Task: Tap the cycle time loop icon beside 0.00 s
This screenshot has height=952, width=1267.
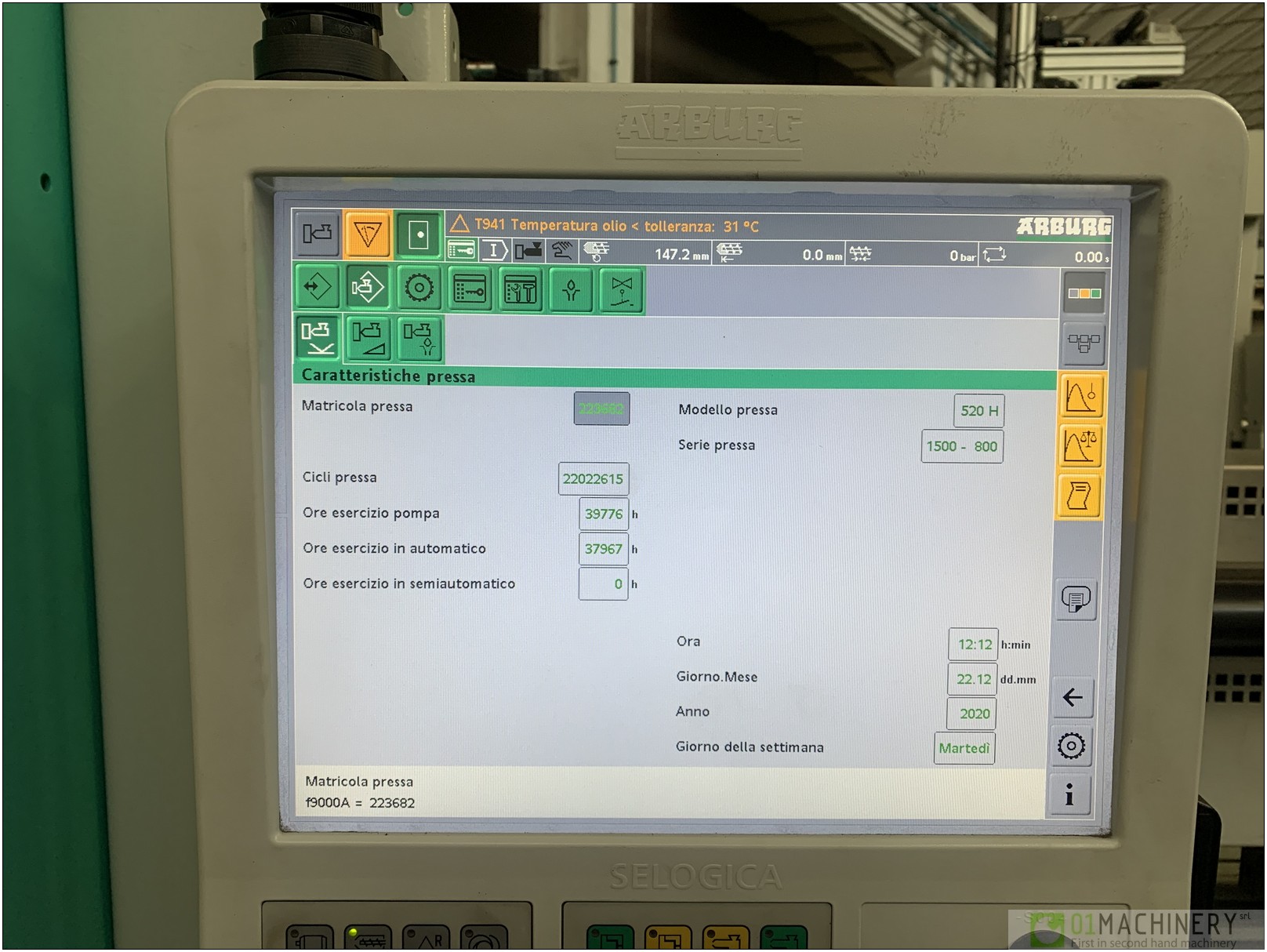Action: (994, 255)
